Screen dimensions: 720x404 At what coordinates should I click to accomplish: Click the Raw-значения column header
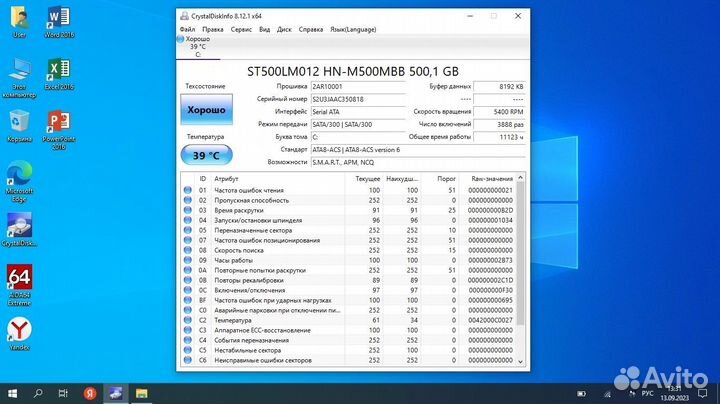[x=487, y=179]
